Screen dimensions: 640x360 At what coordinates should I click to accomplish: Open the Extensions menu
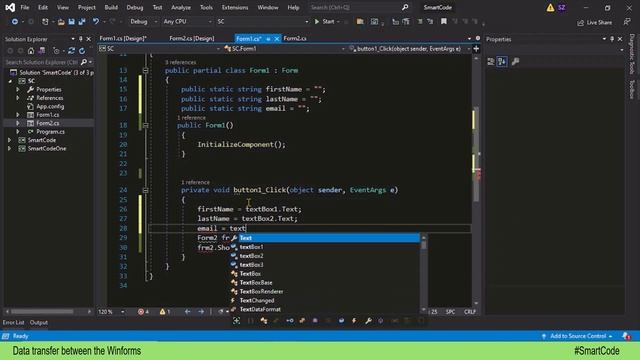click(x=235, y=7)
